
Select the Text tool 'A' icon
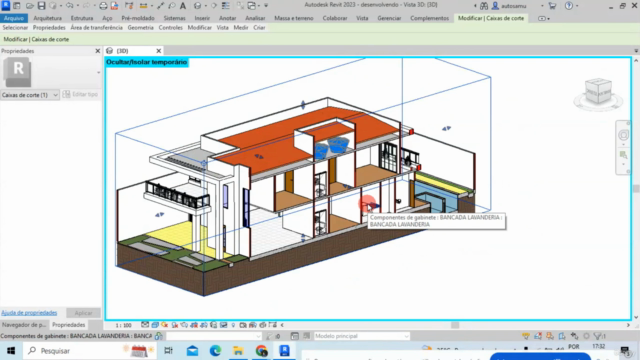[x=183, y=6]
